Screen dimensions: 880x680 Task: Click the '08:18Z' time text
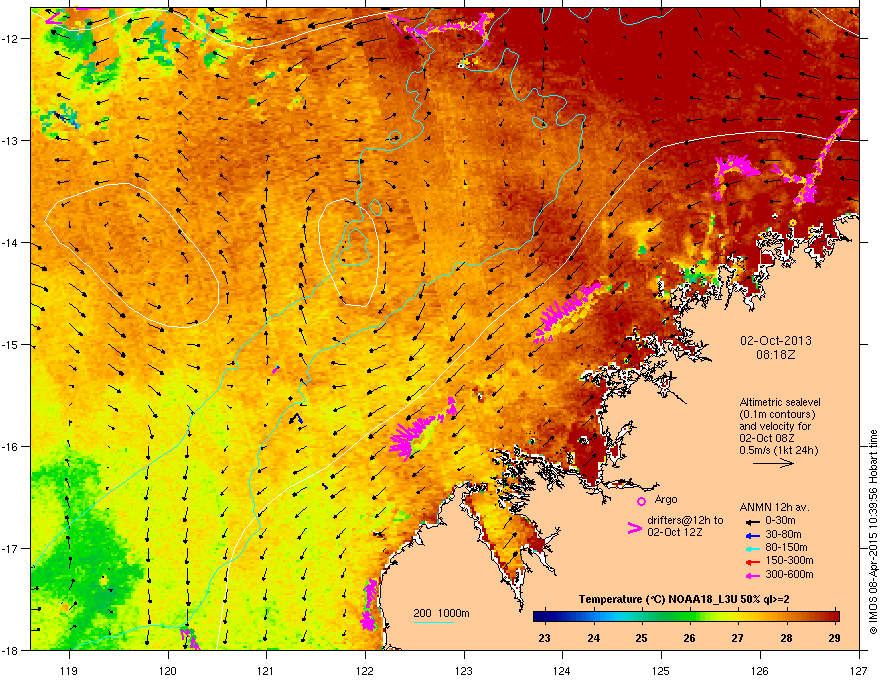pos(776,355)
